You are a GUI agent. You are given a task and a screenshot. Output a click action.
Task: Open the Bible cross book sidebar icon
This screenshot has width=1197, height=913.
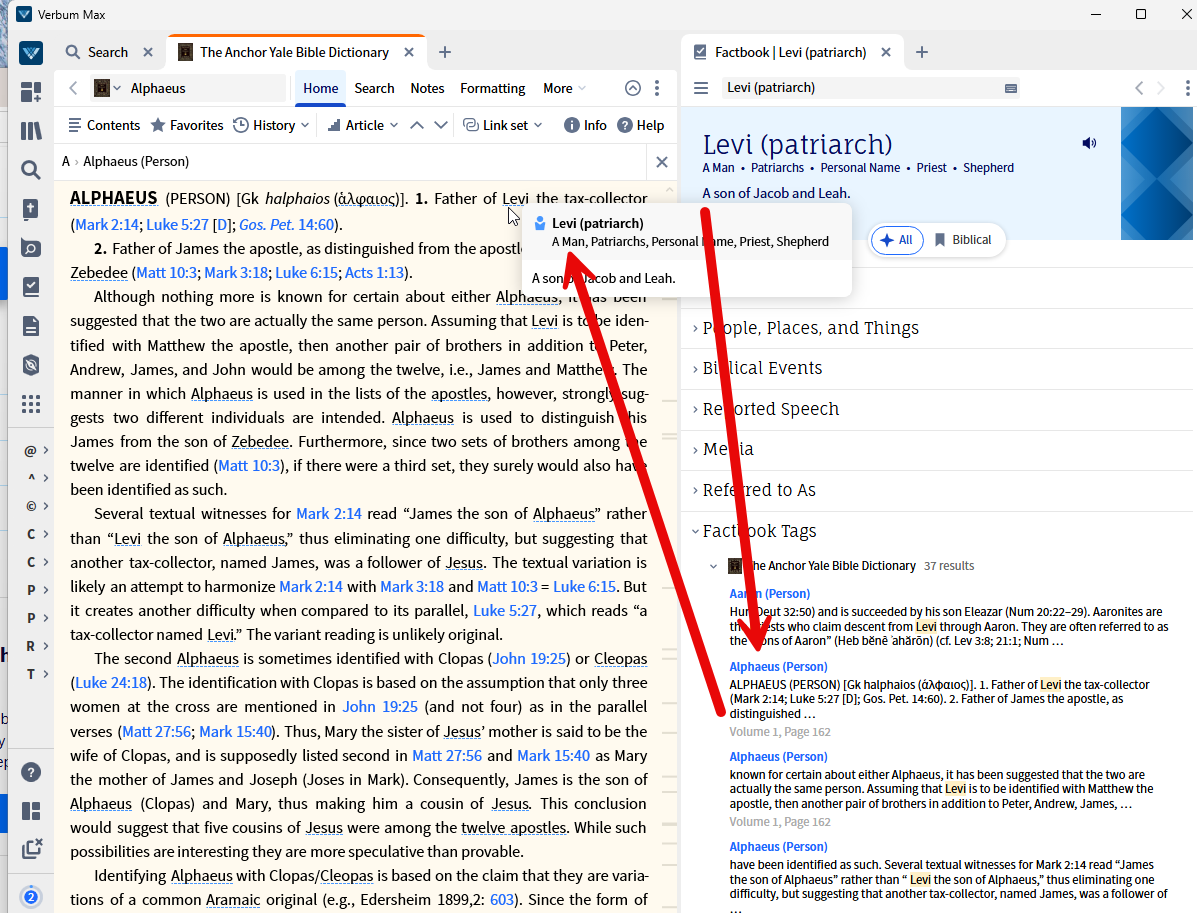click(31, 209)
